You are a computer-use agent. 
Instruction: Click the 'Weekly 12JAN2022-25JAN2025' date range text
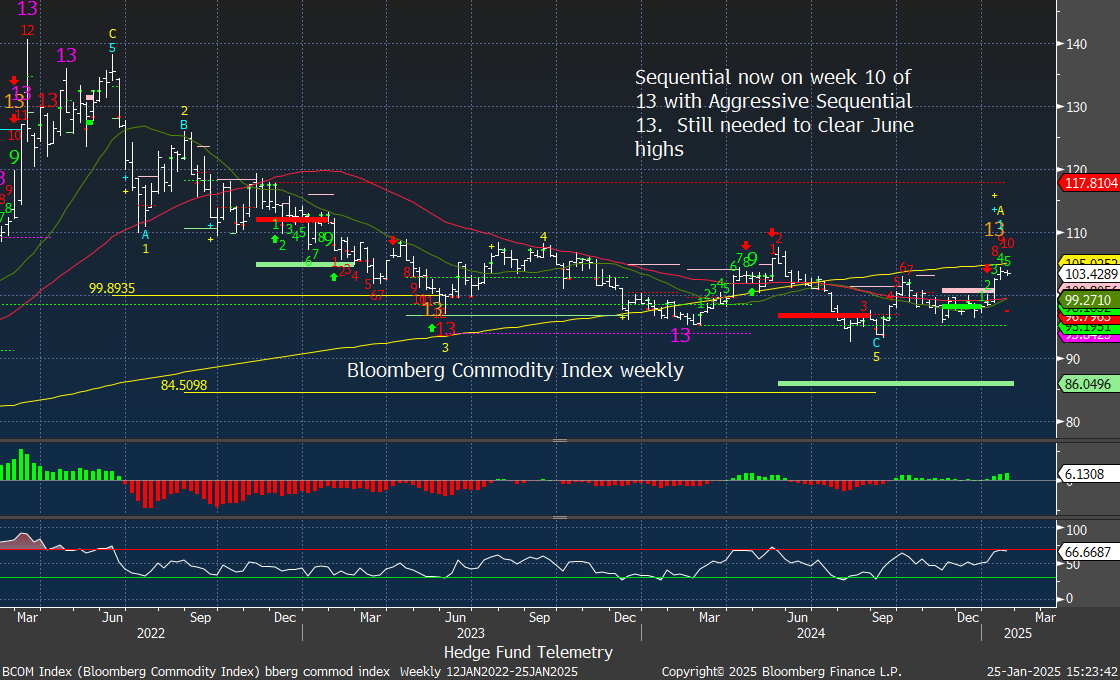click(489, 672)
